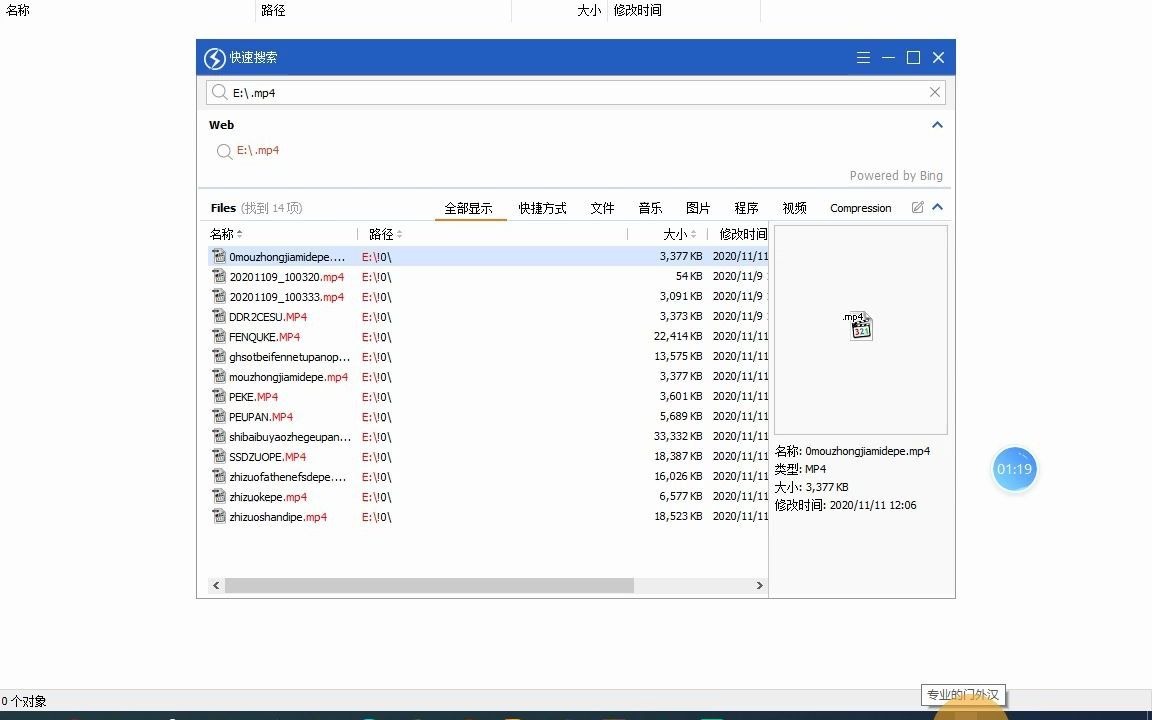Screen dimensions: 1152x720
Task: Collapse the Files results panel
Action: (x=937, y=207)
